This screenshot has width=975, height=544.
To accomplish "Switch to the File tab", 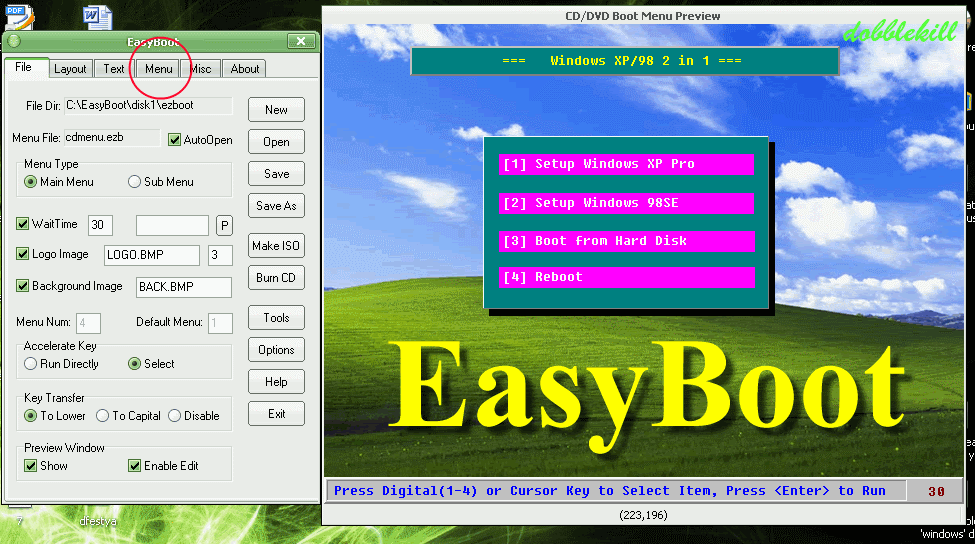I will coord(24,67).
